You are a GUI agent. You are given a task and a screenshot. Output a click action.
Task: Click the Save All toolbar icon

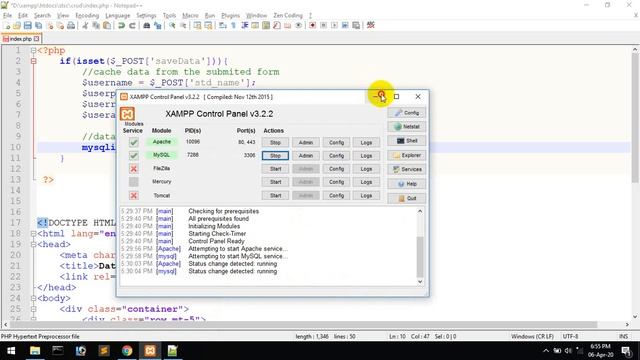tap(39, 25)
